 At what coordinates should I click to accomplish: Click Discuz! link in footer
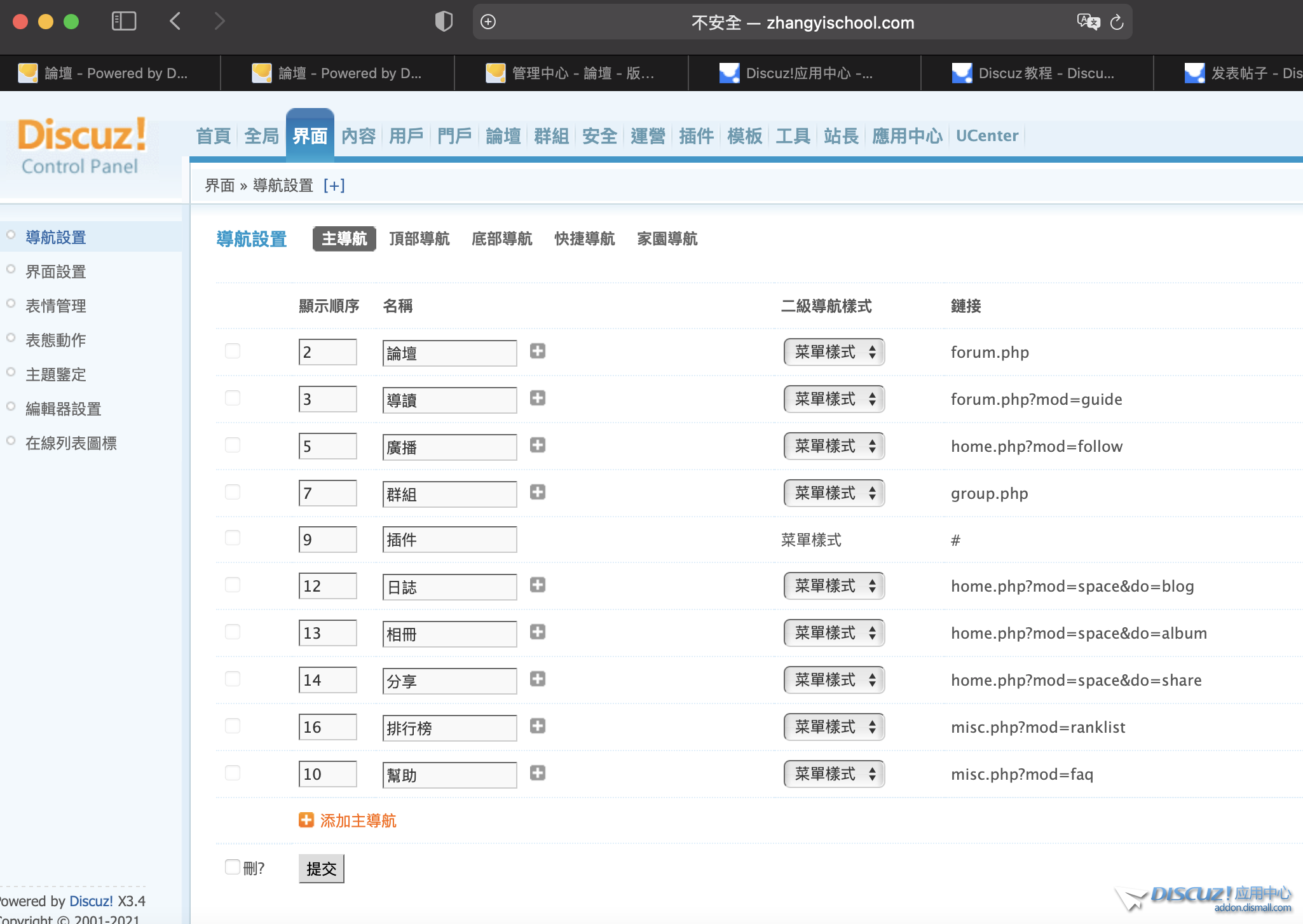(91, 901)
